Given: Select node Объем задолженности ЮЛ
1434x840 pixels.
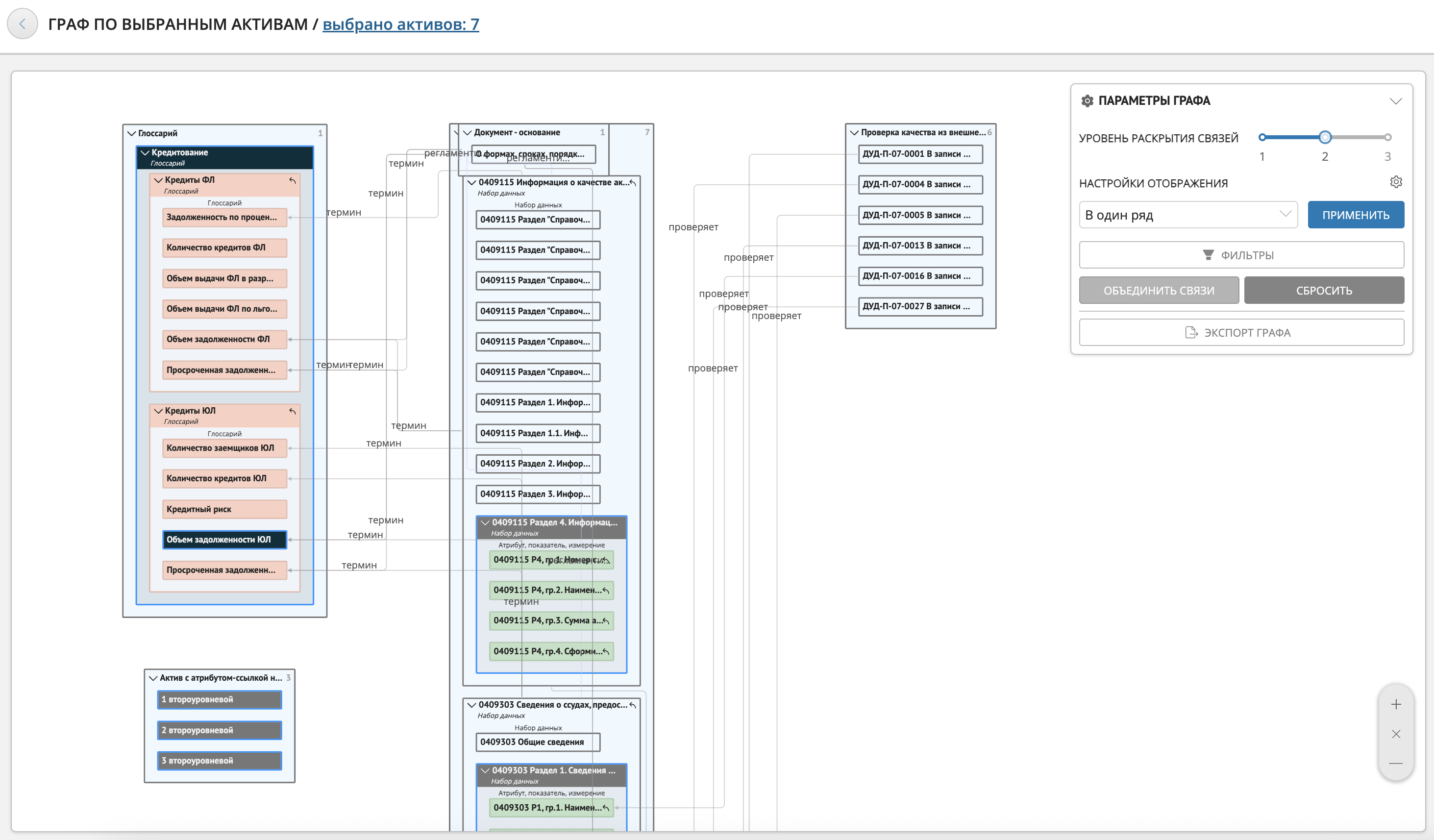Looking at the screenshot, I should pyautogui.click(x=224, y=540).
